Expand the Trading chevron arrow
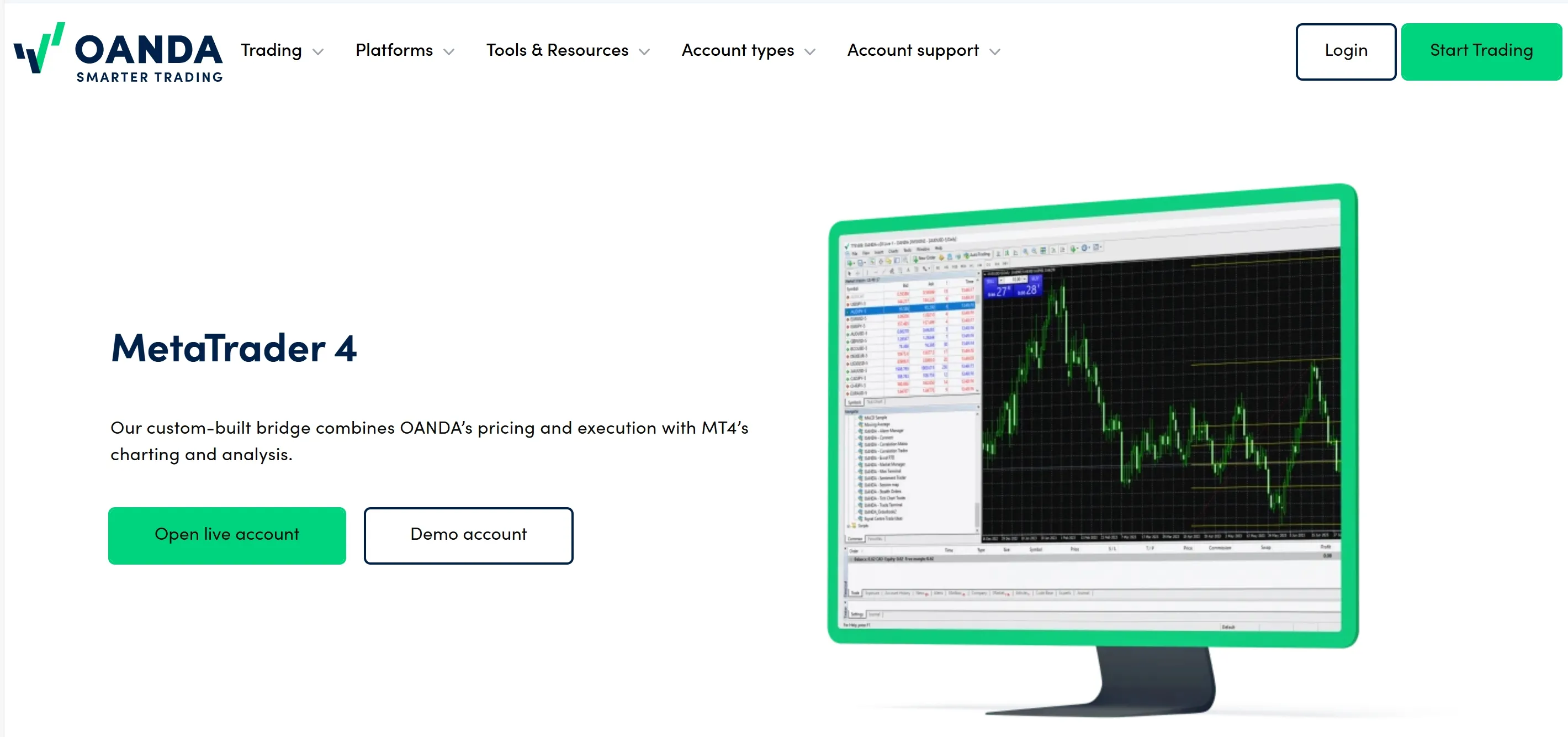This screenshot has width=1568, height=737. 317,52
